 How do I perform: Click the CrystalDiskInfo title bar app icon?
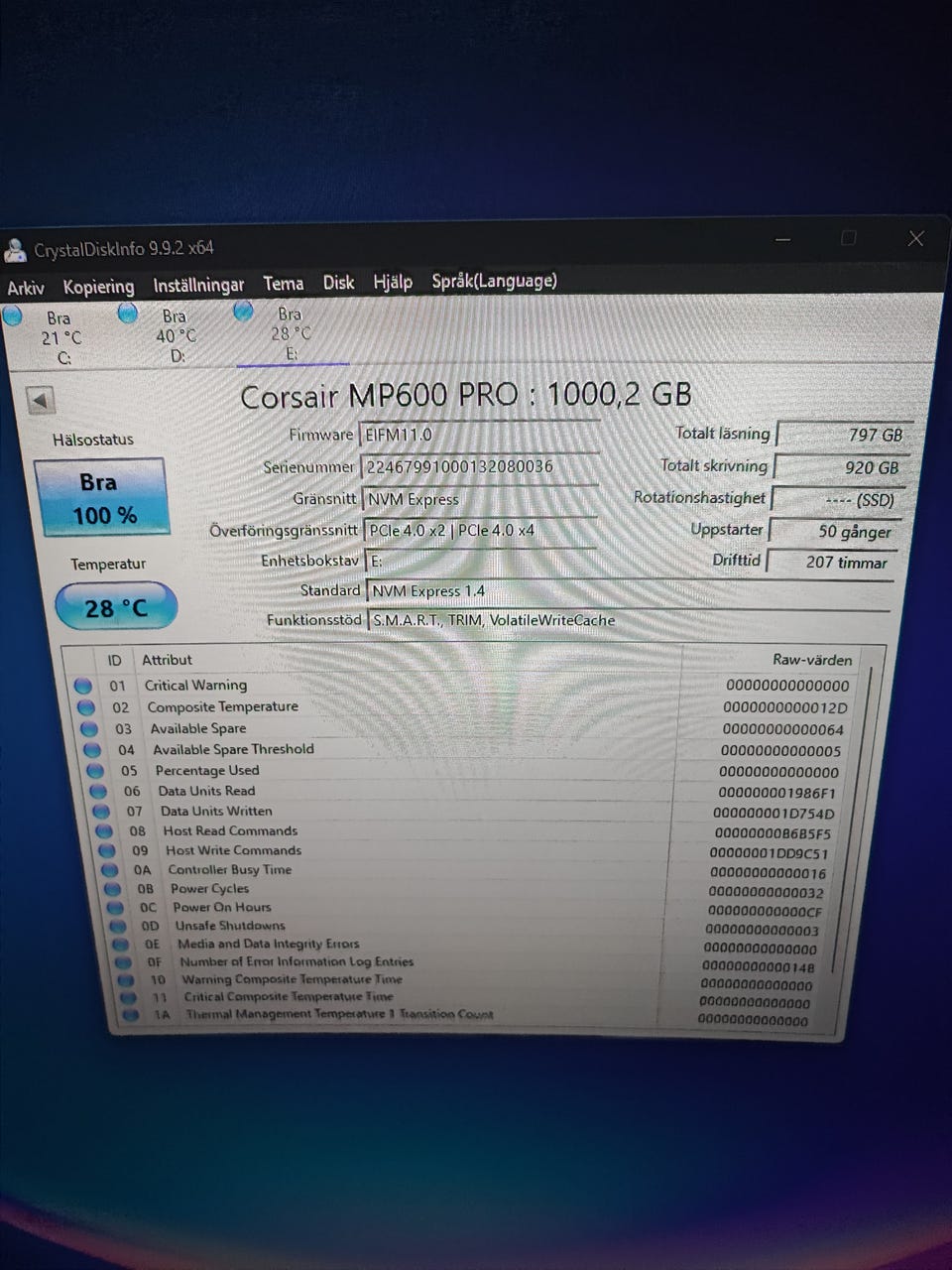tap(15, 250)
